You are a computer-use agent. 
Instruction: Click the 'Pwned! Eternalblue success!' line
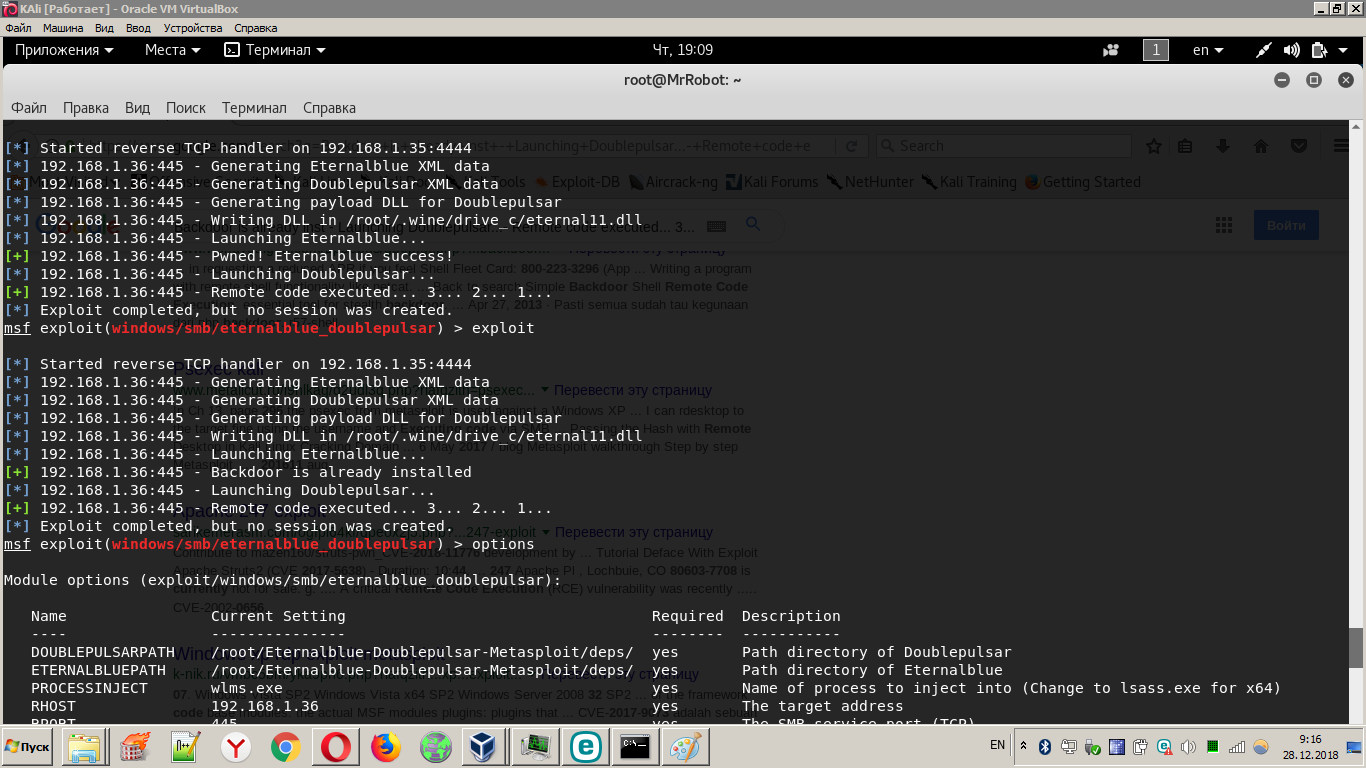229,256
